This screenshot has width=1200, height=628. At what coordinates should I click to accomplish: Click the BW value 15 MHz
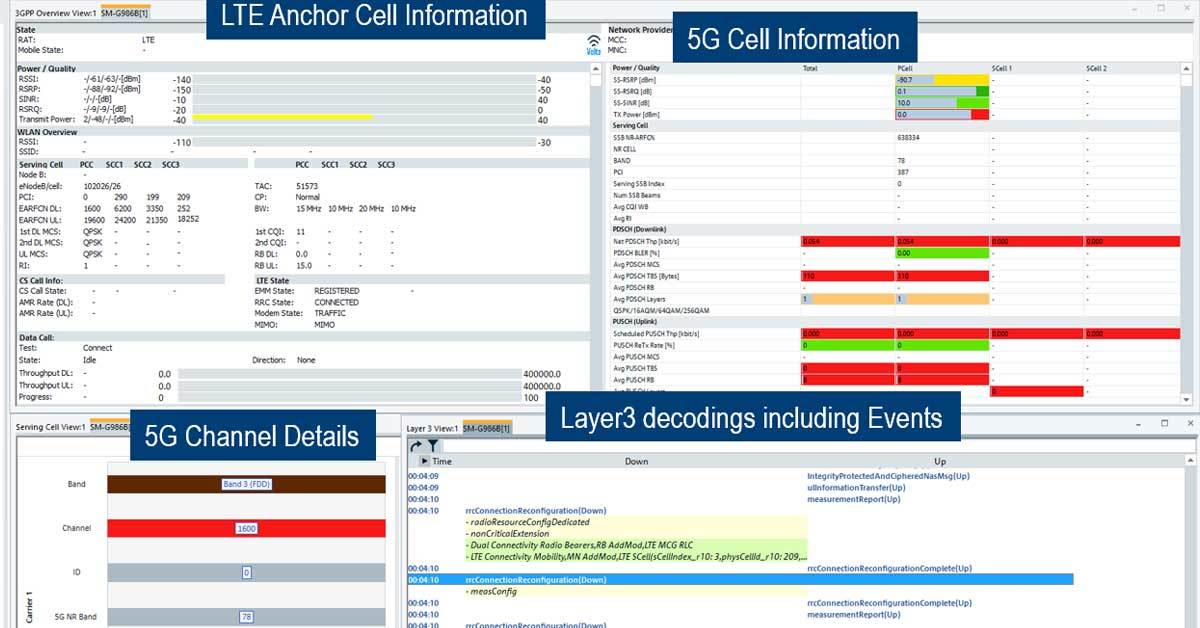pos(309,208)
